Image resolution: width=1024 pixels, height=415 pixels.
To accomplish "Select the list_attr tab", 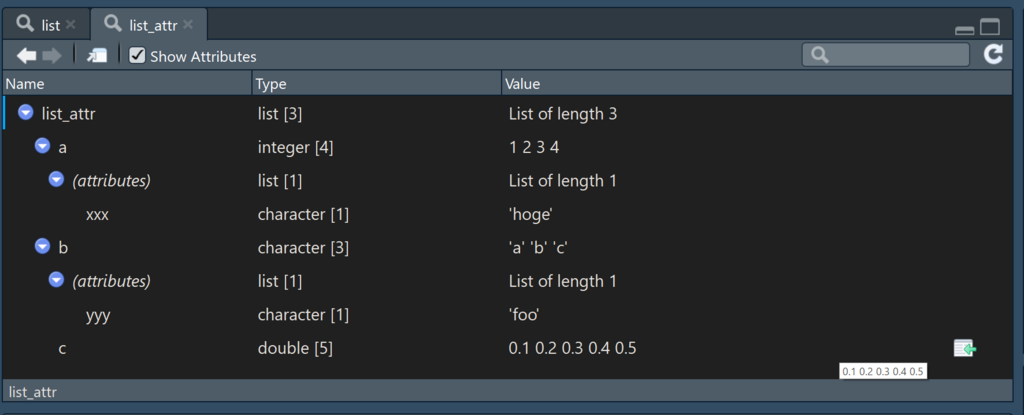I will click(149, 25).
